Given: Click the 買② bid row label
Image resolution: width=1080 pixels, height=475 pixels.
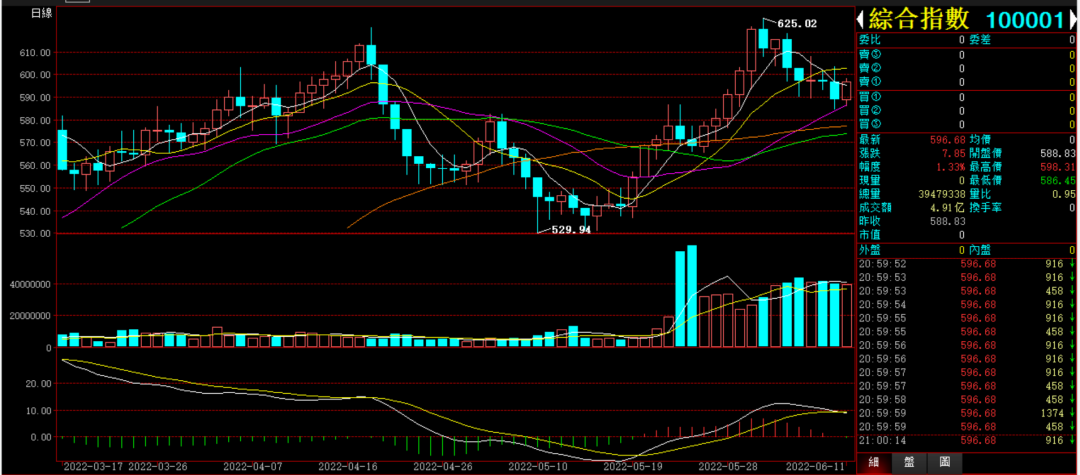Looking at the screenshot, I should click(869, 111).
